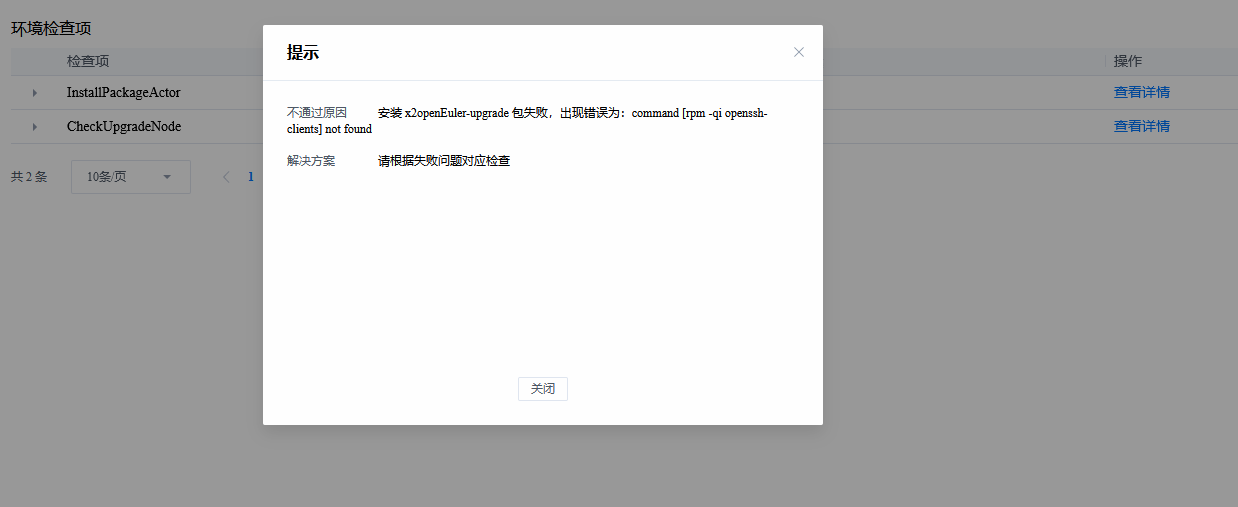The width and height of the screenshot is (1238, 507).
Task: Expand the InstallPackageActor row arrow
Action: click(35, 93)
